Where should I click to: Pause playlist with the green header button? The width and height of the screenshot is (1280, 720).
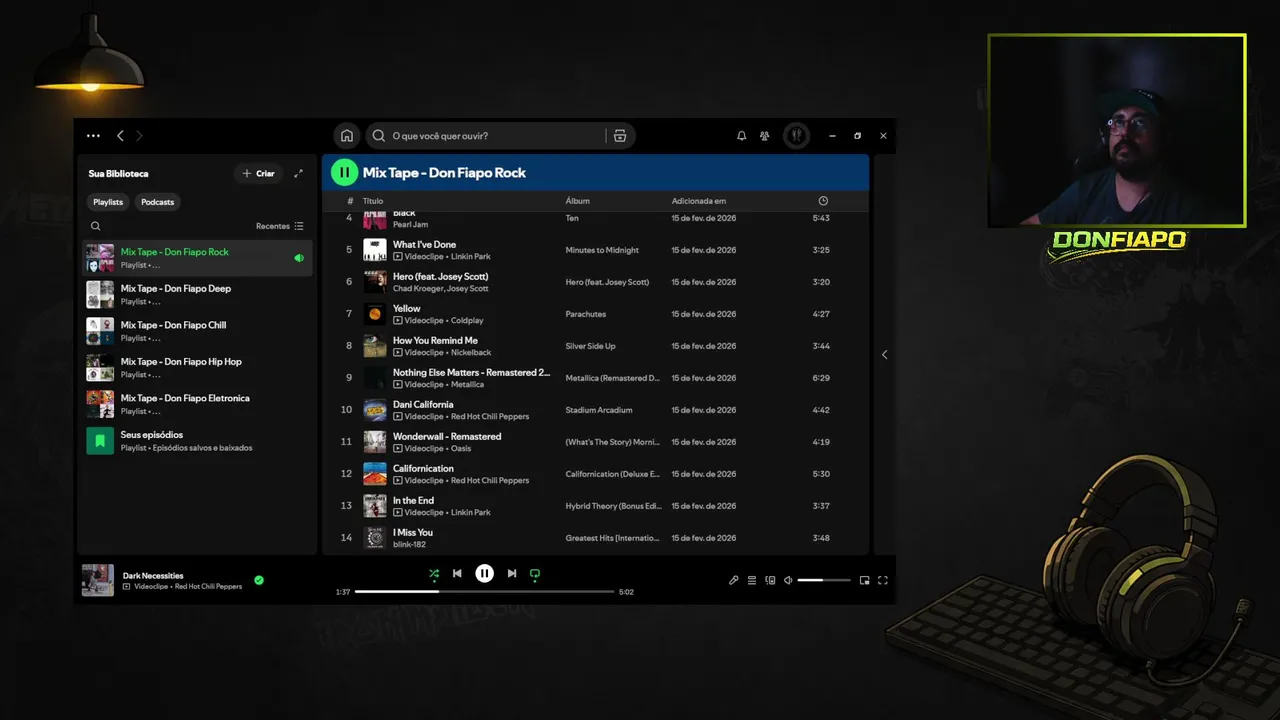coord(344,172)
